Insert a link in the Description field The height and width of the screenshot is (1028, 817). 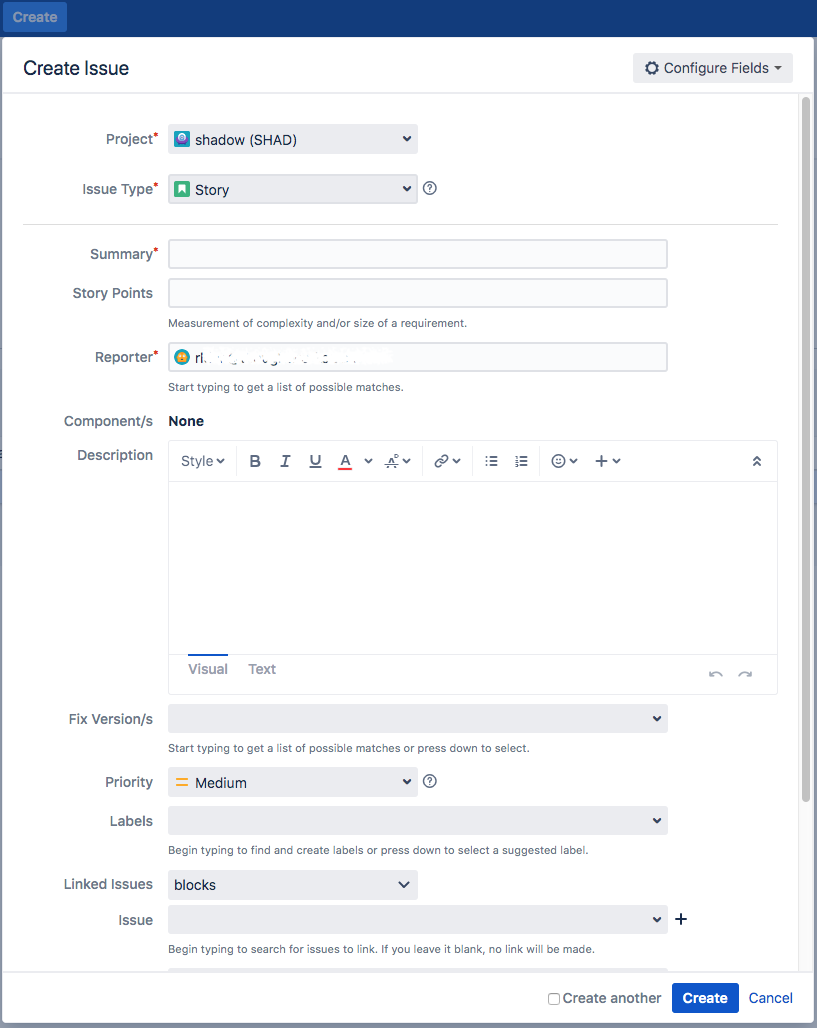click(442, 460)
